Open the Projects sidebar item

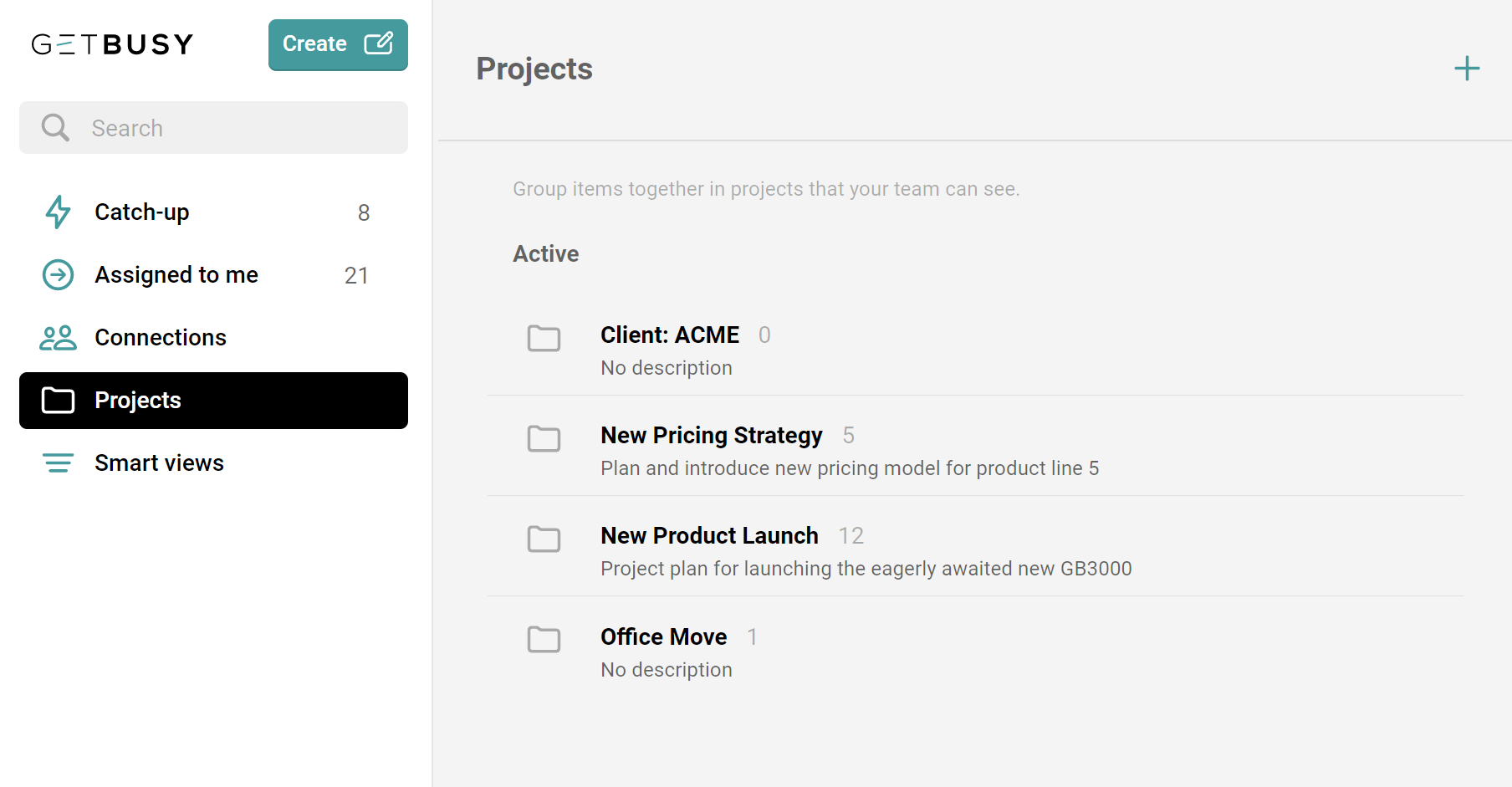coord(213,401)
